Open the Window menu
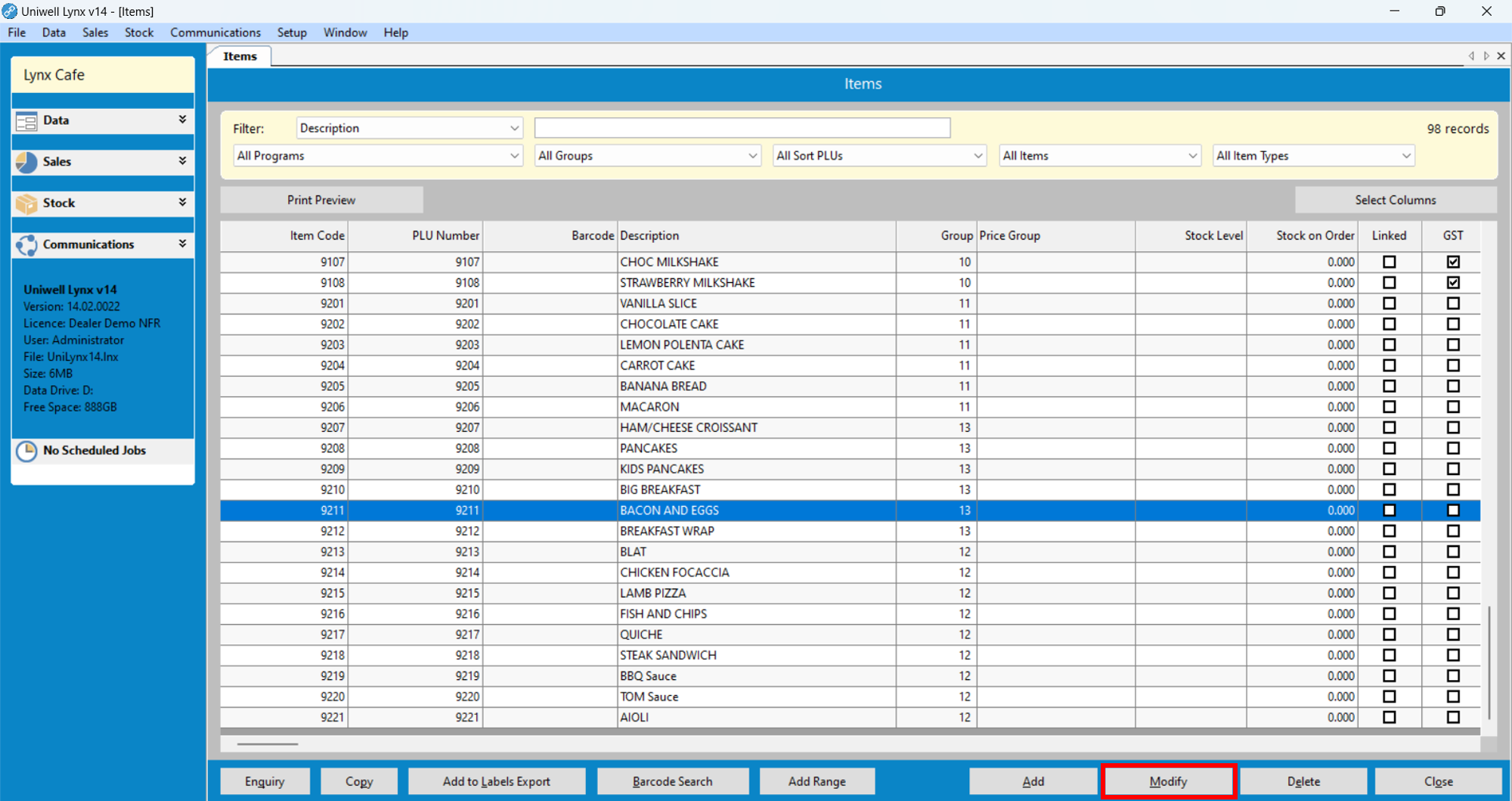The width and height of the screenshot is (1512, 801). point(345,33)
